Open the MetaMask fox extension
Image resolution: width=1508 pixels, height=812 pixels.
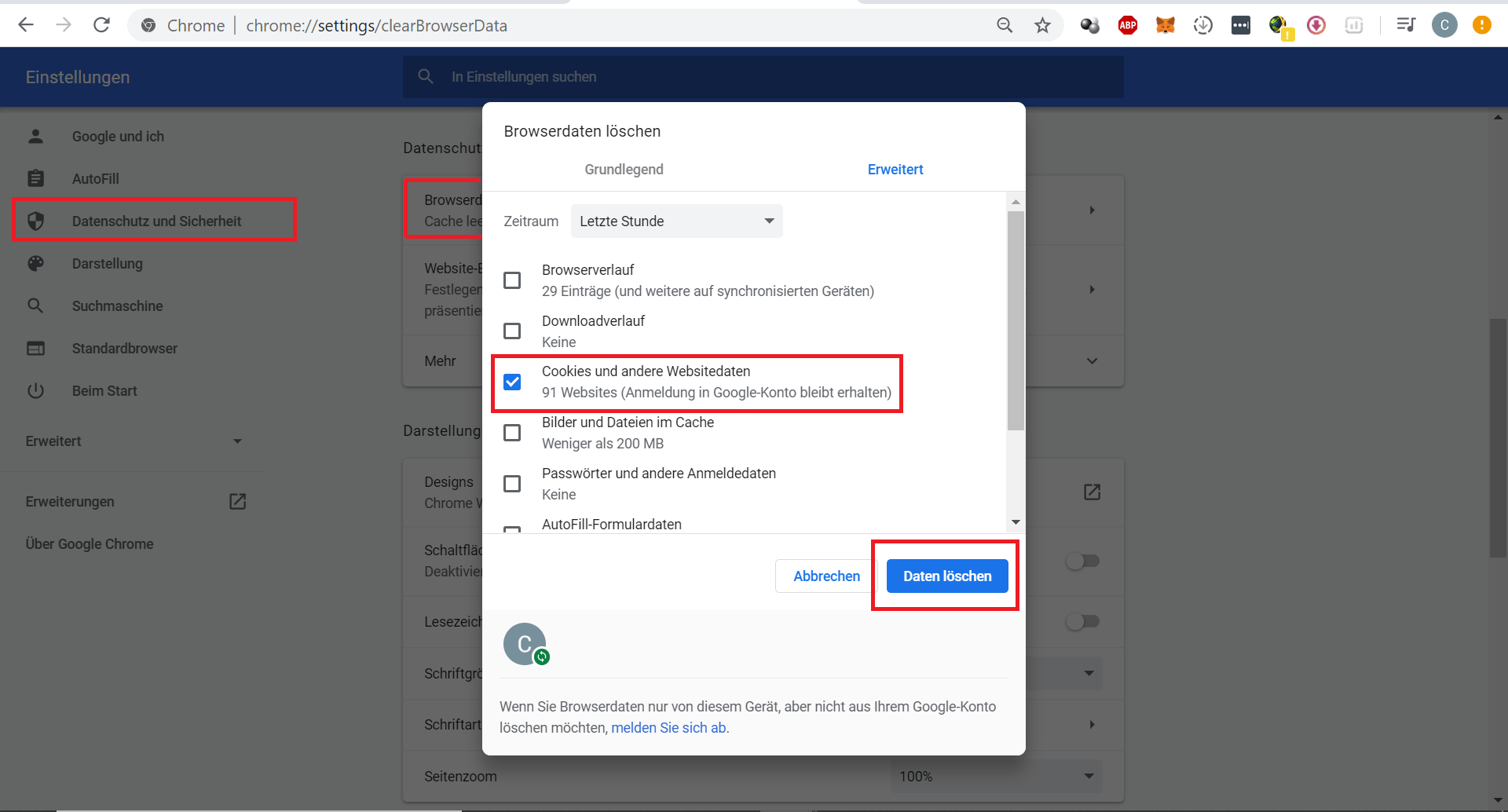coord(1166,25)
